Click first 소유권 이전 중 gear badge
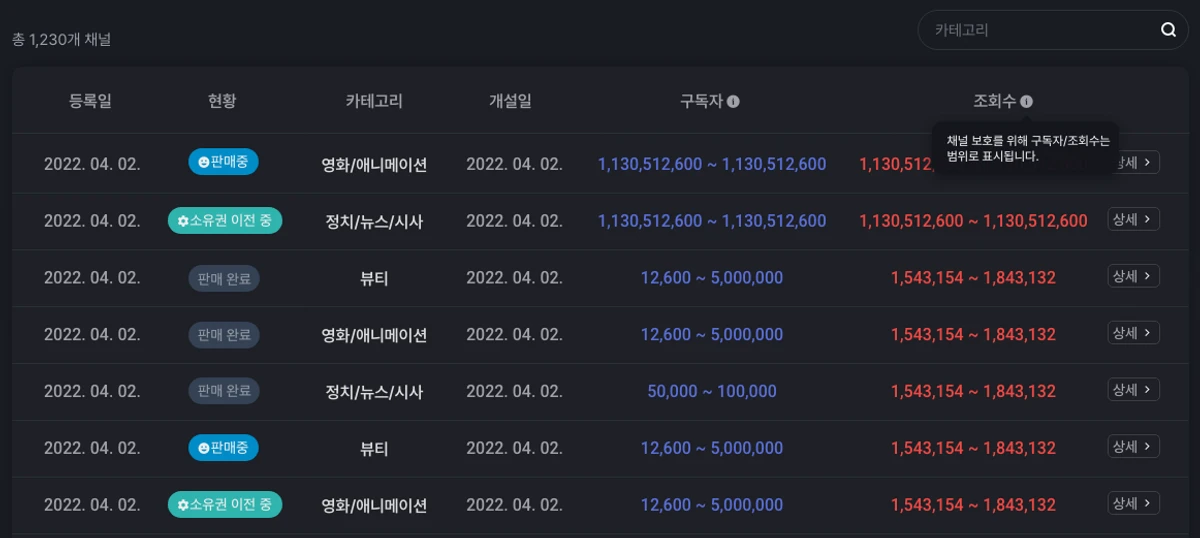The image size is (1200, 538). (225, 220)
